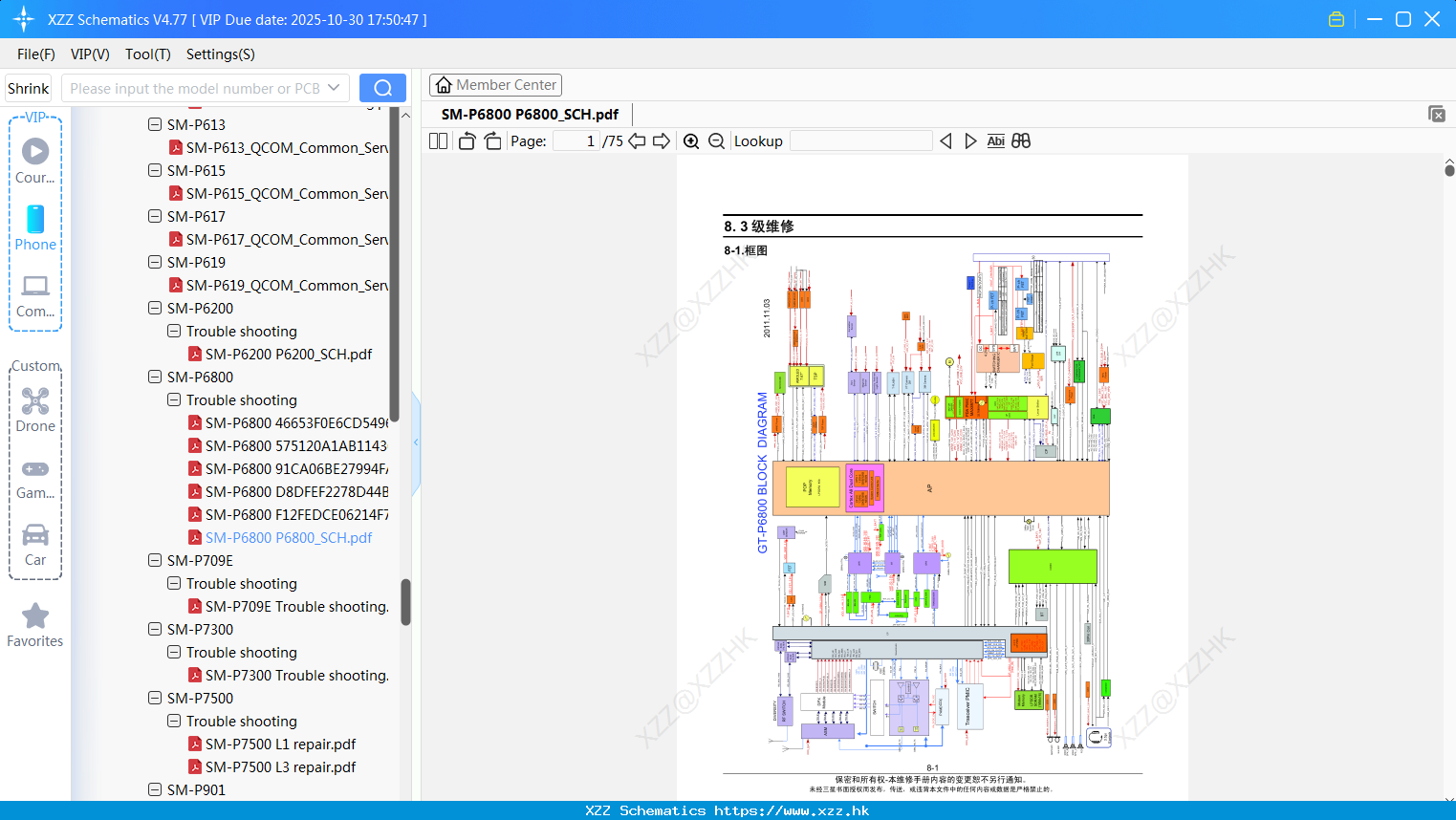
Task: Click the tree panel vertical scrollbar thumb
Action: pyautogui.click(x=405, y=602)
